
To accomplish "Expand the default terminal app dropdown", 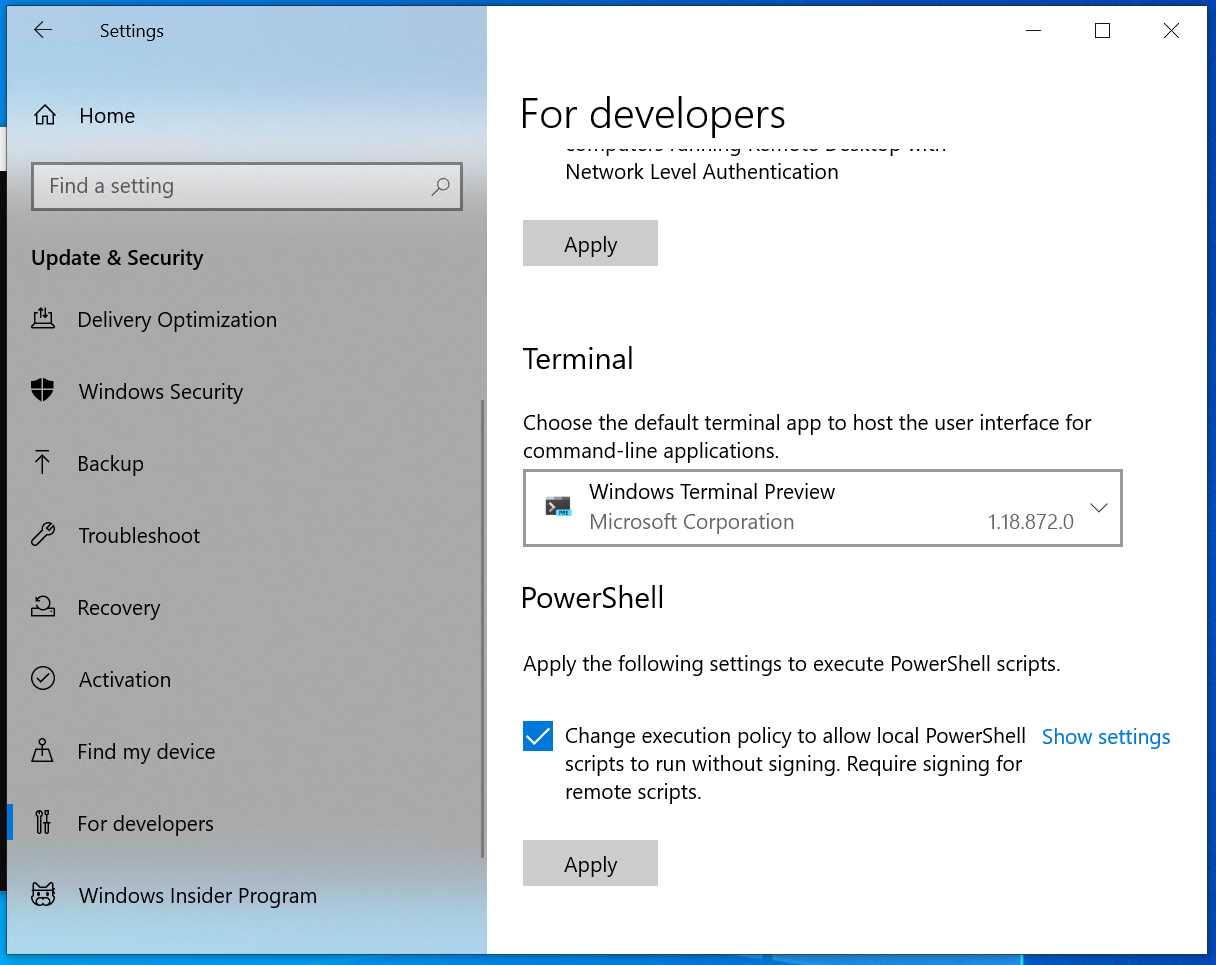I will point(1098,507).
